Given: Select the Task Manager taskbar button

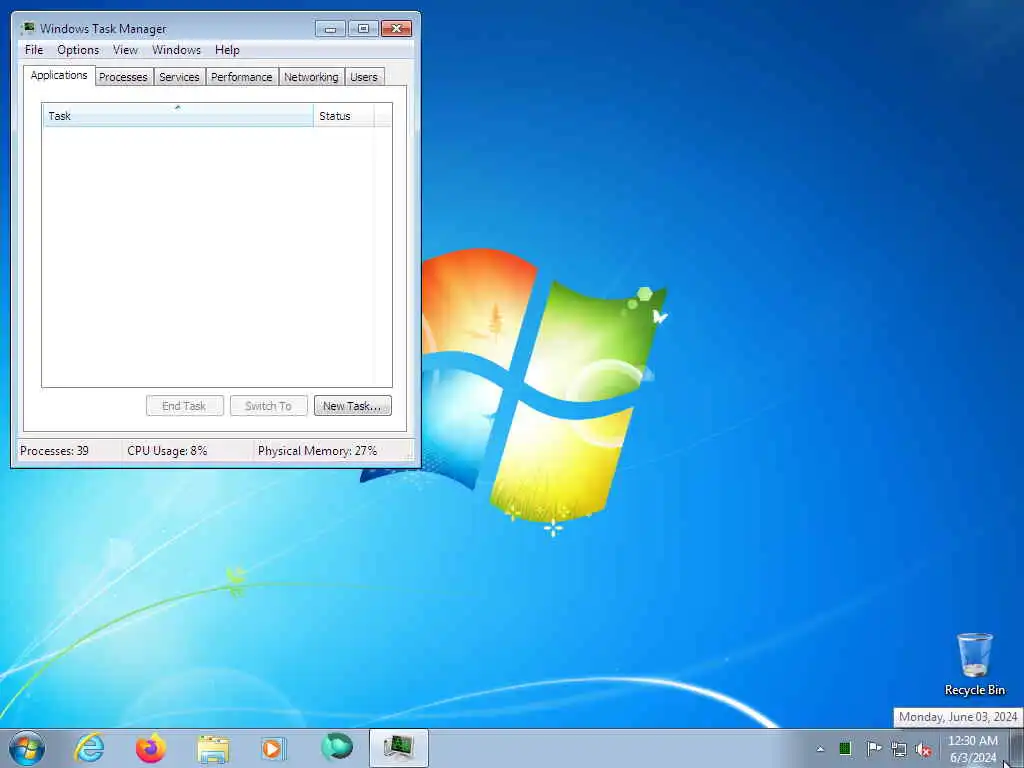Looking at the screenshot, I should point(398,748).
